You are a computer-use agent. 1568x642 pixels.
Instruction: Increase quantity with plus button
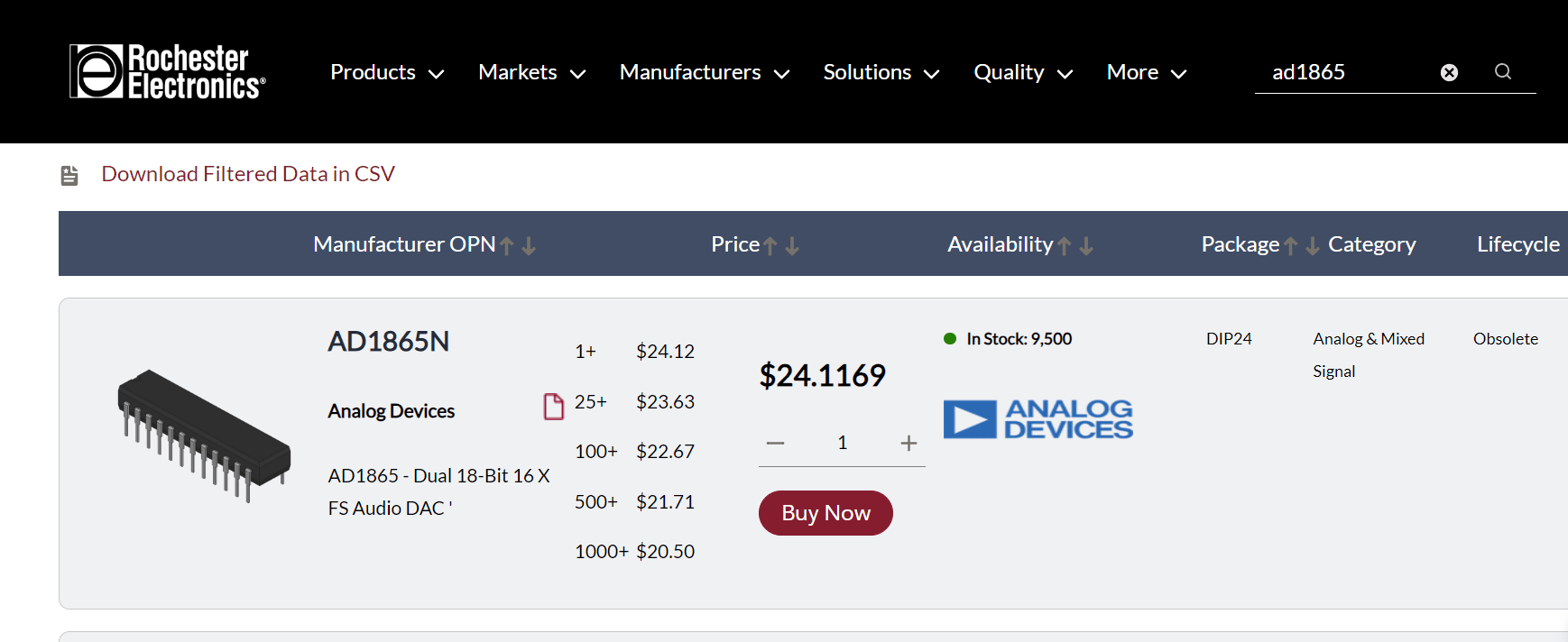click(909, 443)
